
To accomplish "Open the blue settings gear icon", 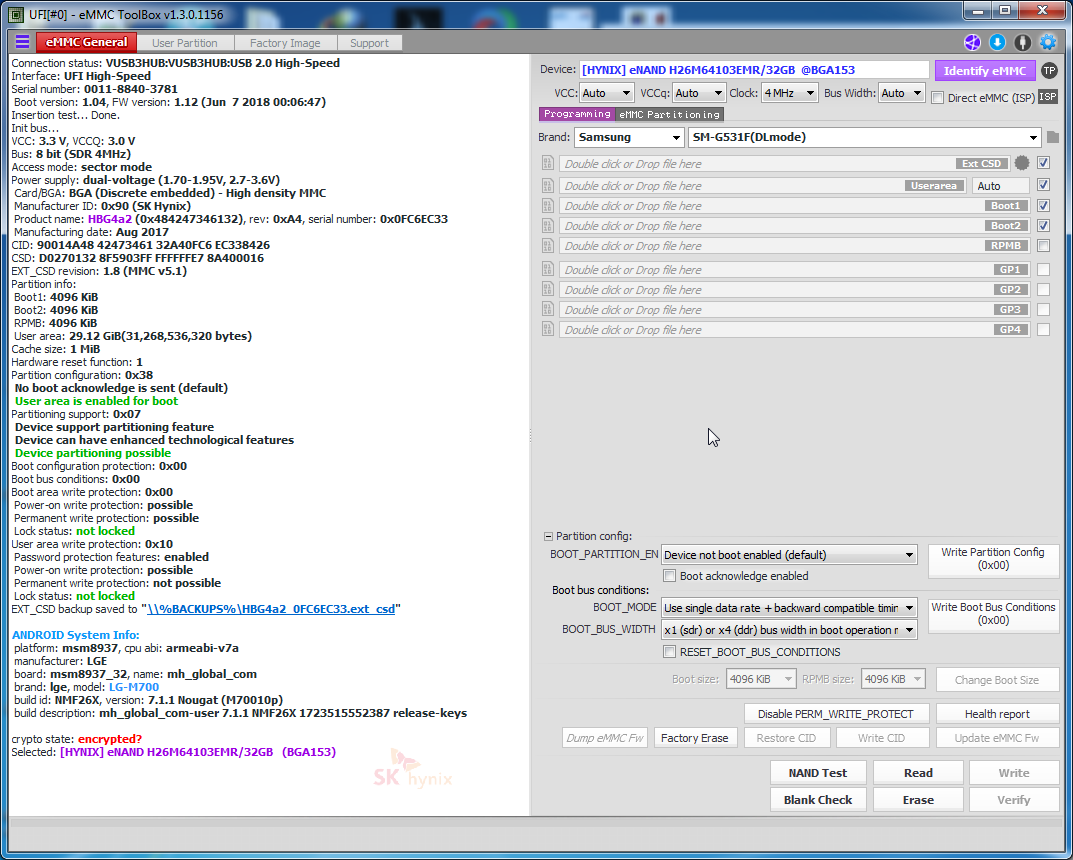I will click(1048, 42).
